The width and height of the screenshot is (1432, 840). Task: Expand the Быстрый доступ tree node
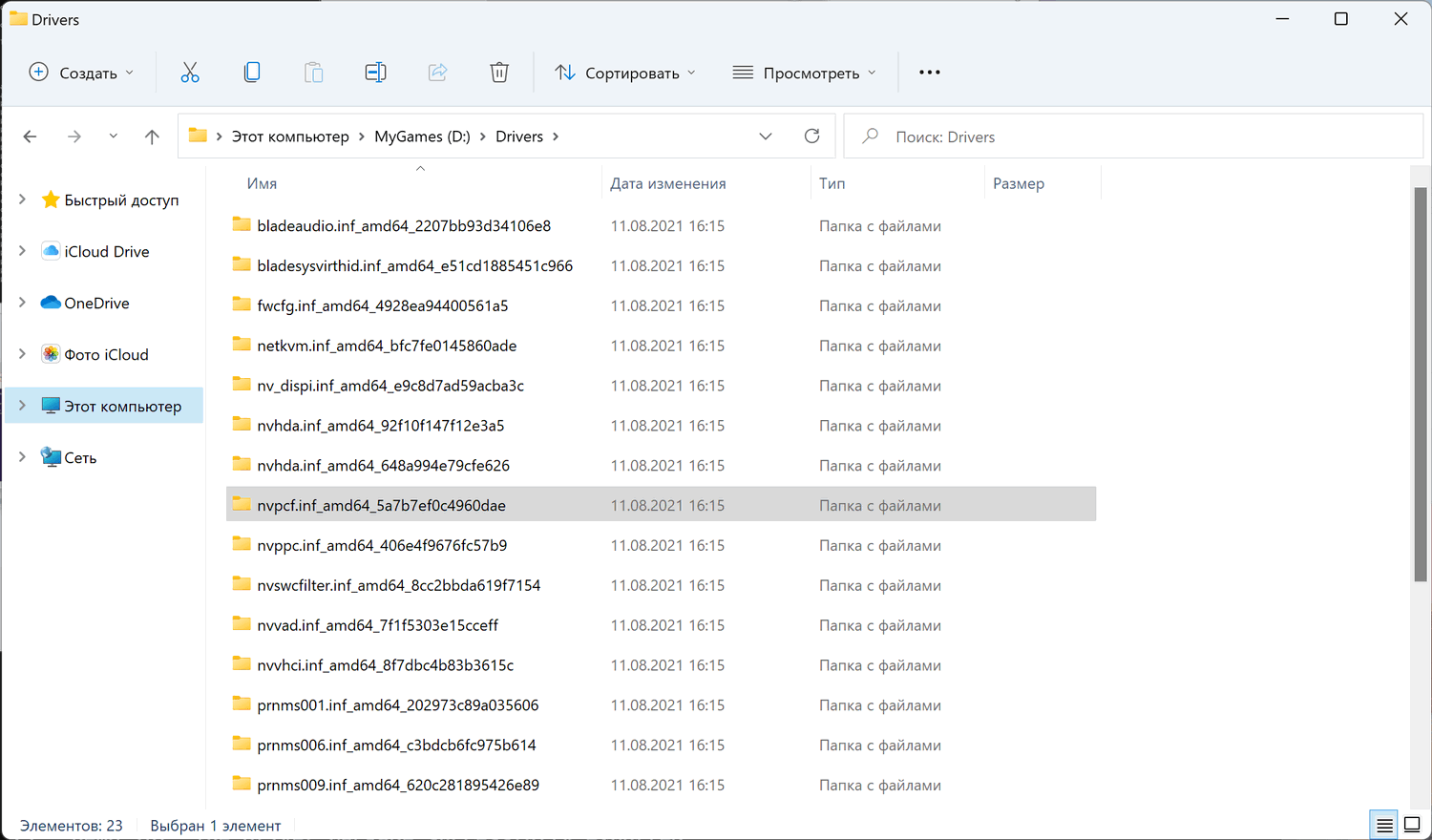(22, 199)
